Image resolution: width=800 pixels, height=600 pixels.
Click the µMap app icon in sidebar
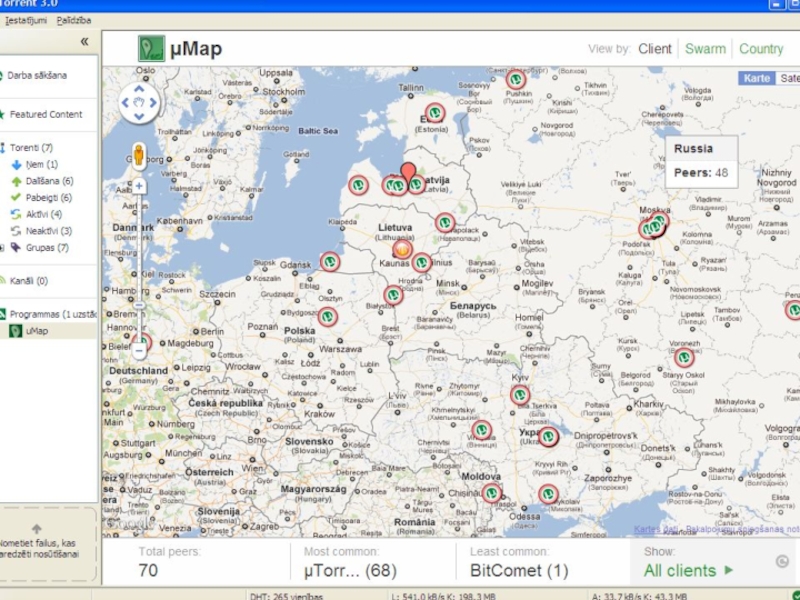tap(16, 331)
